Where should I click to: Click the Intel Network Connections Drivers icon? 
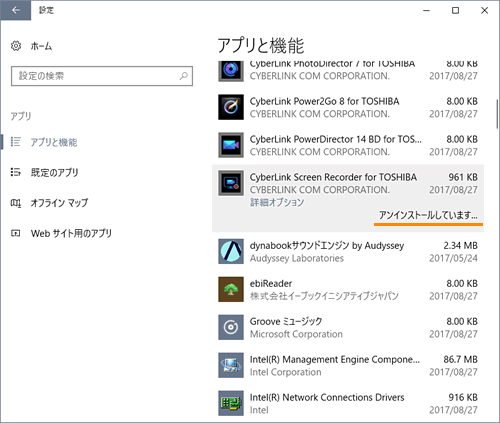click(x=231, y=403)
